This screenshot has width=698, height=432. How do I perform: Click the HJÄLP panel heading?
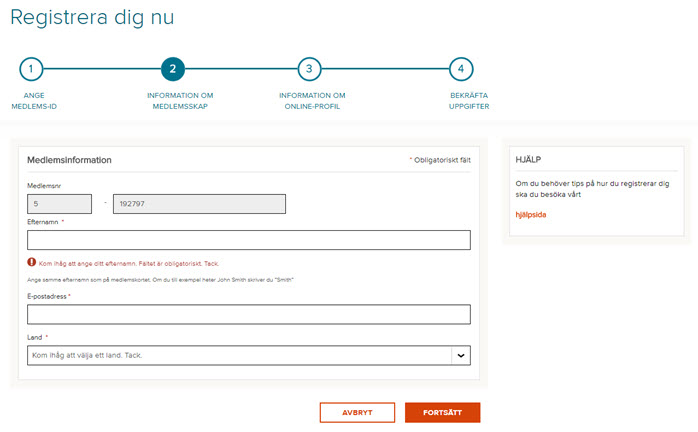(x=528, y=159)
